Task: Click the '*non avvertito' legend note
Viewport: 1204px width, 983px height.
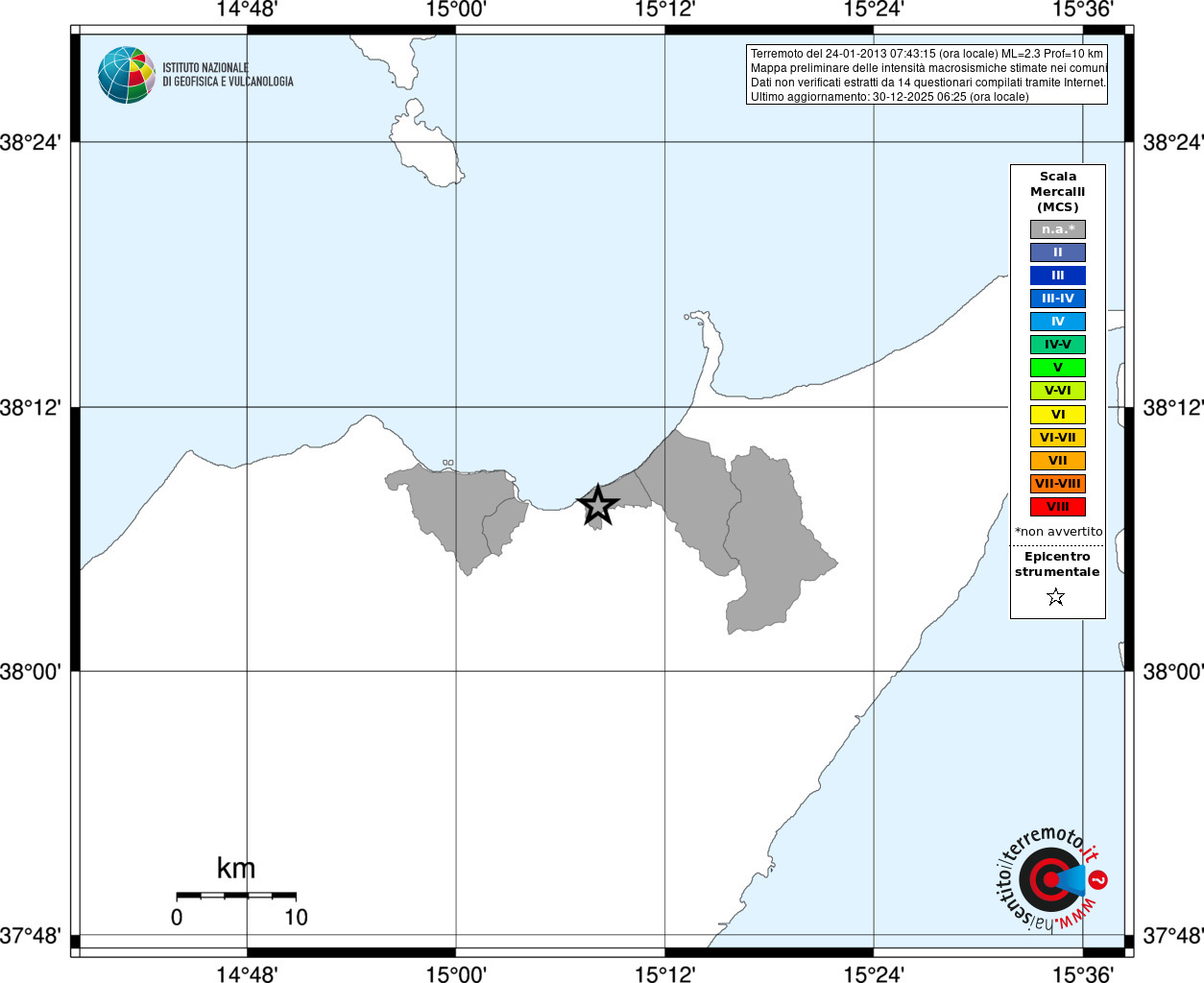Action: (1059, 531)
